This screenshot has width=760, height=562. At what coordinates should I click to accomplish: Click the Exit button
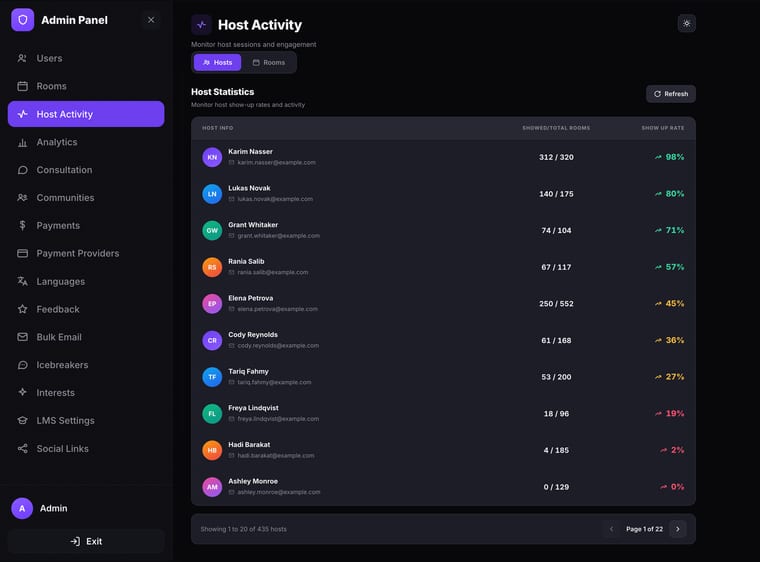[86, 541]
